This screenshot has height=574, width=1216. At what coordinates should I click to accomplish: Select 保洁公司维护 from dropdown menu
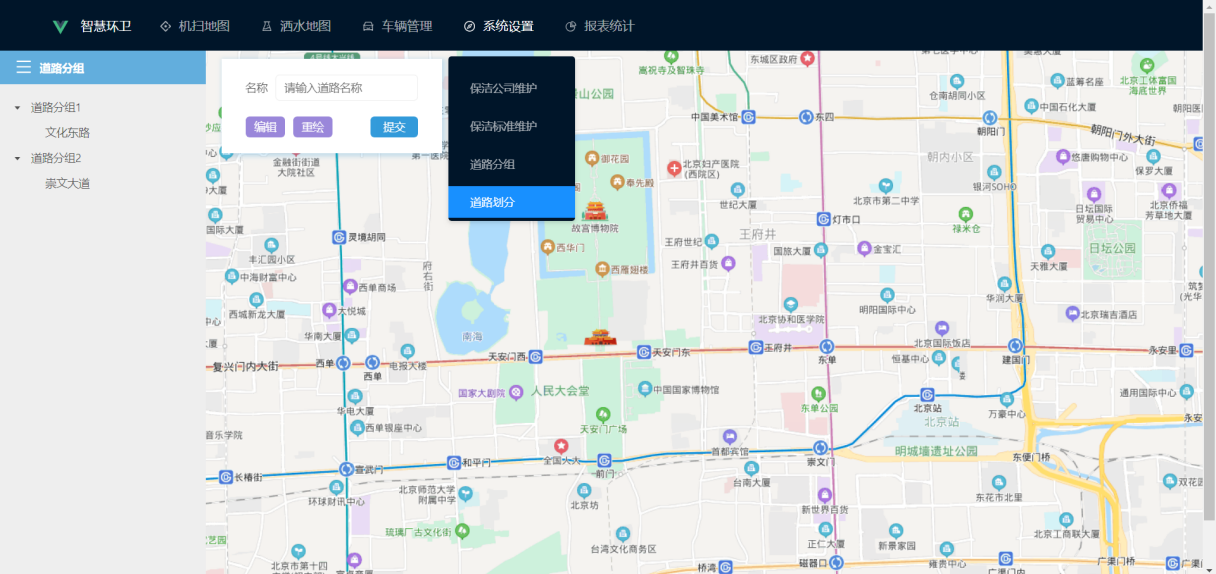click(511, 88)
